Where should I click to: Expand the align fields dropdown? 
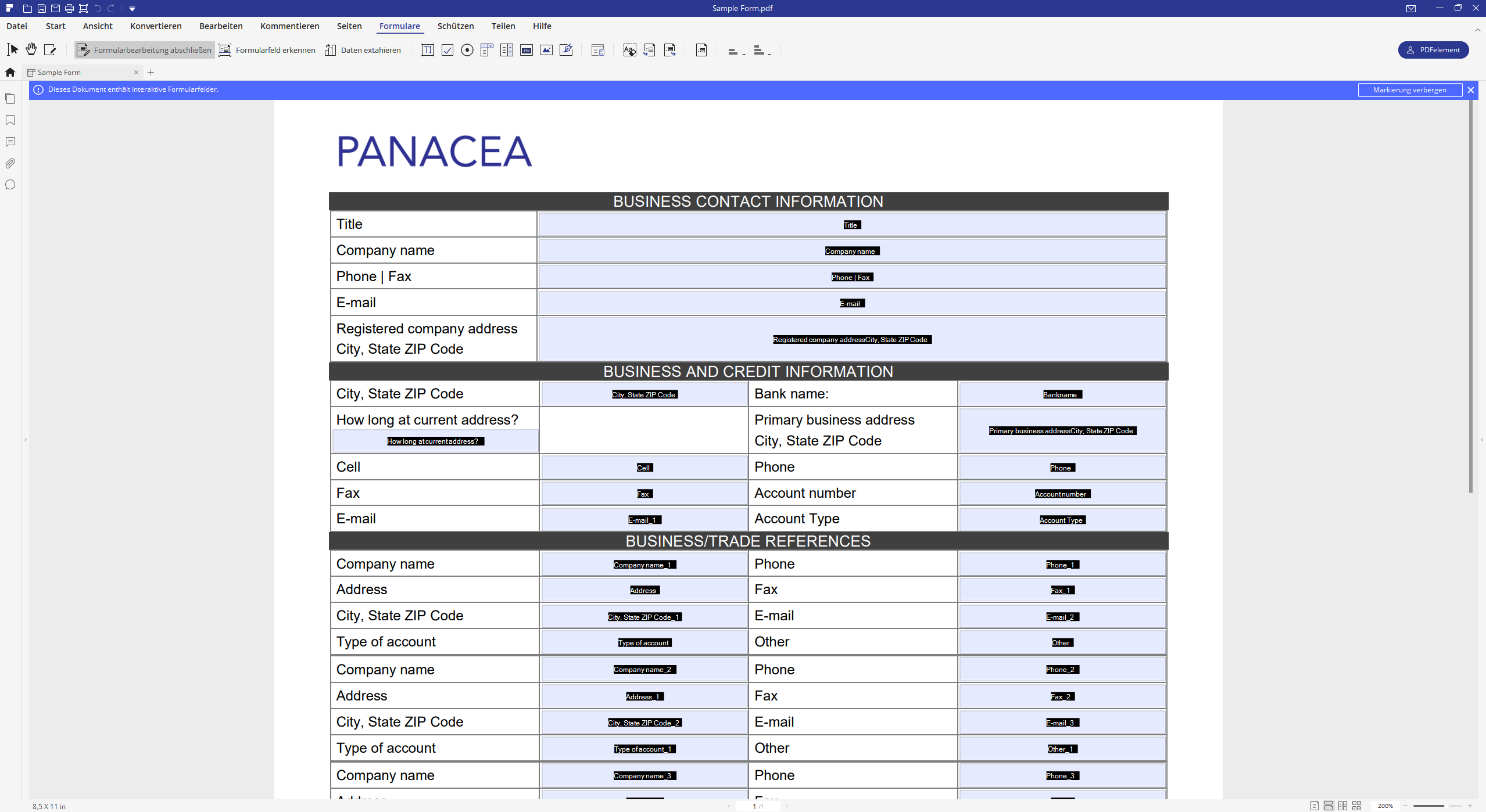pos(736,51)
